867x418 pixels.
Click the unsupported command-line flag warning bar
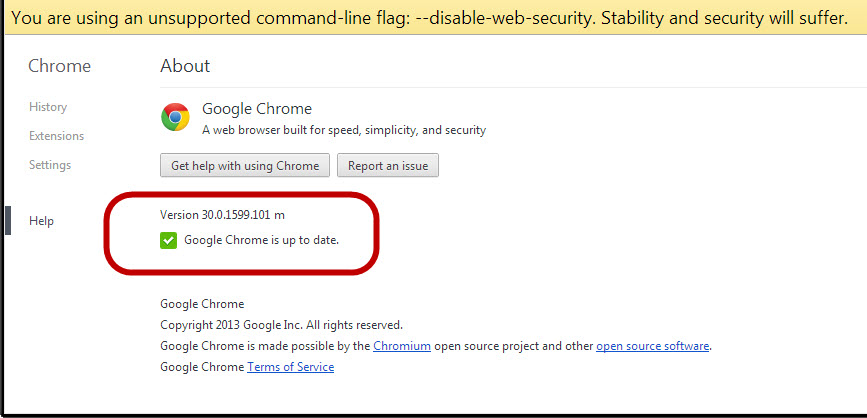click(430, 18)
